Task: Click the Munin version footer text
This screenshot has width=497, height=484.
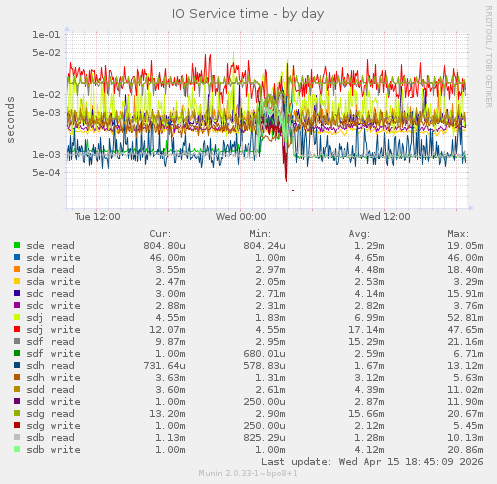Action: (248, 473)
